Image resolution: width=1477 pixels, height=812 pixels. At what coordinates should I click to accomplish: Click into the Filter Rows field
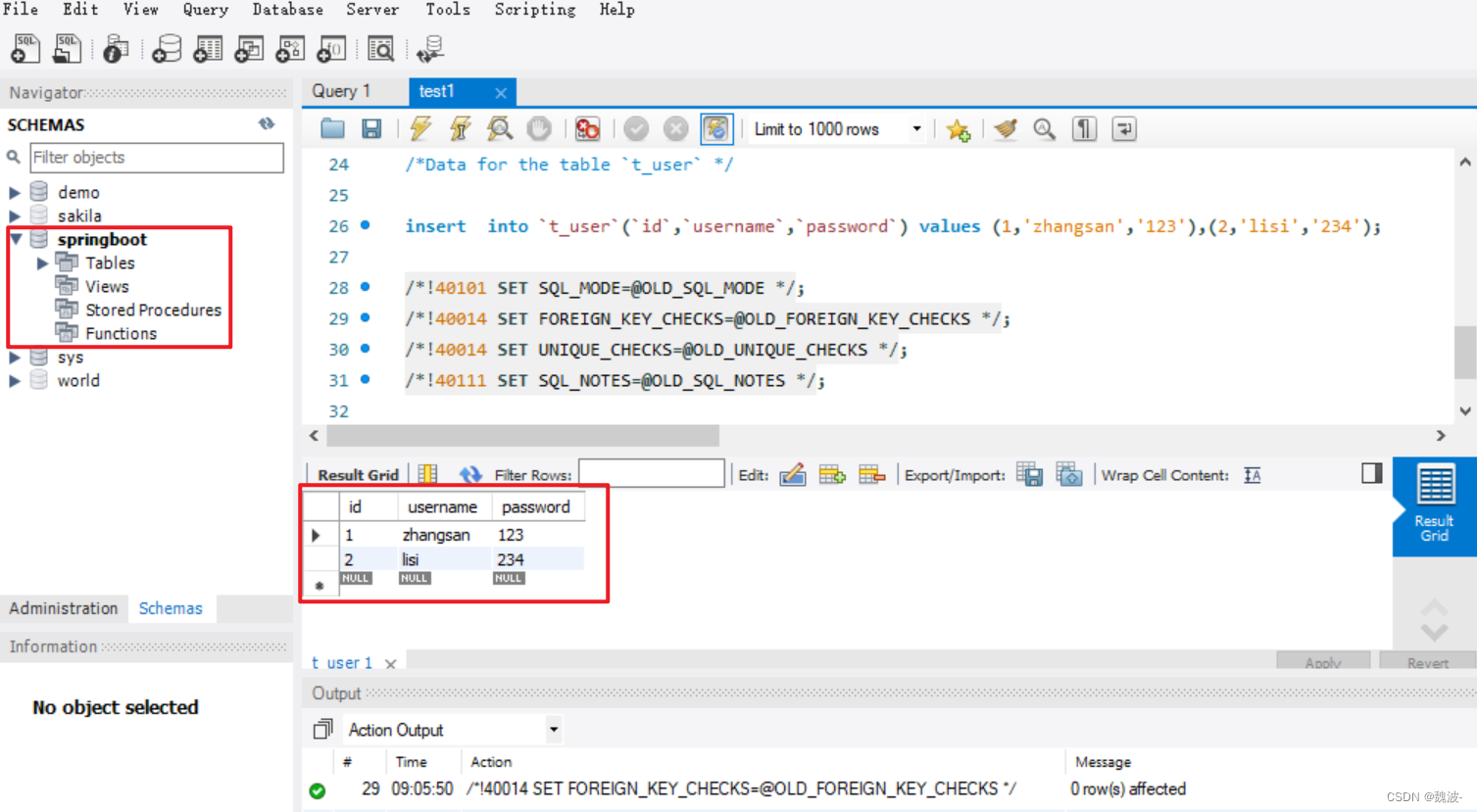[x=651, y=474]
